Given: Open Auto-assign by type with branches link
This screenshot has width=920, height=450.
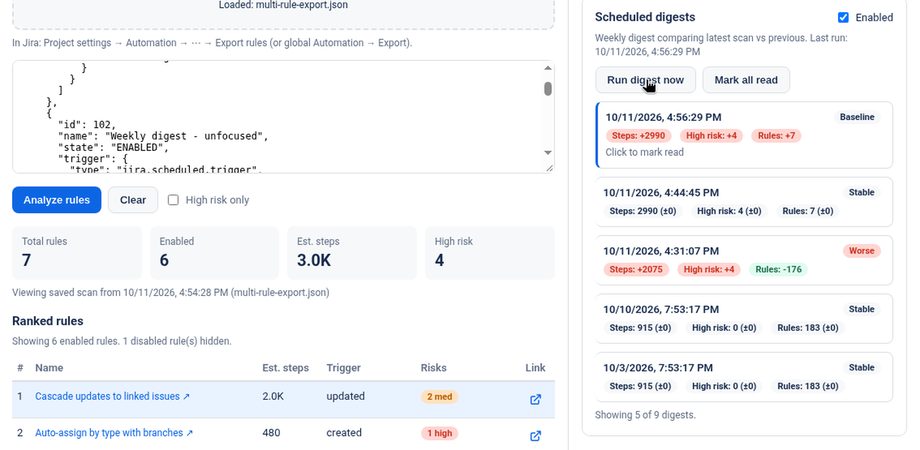Looking at the screenshot, I should [114, 433].
